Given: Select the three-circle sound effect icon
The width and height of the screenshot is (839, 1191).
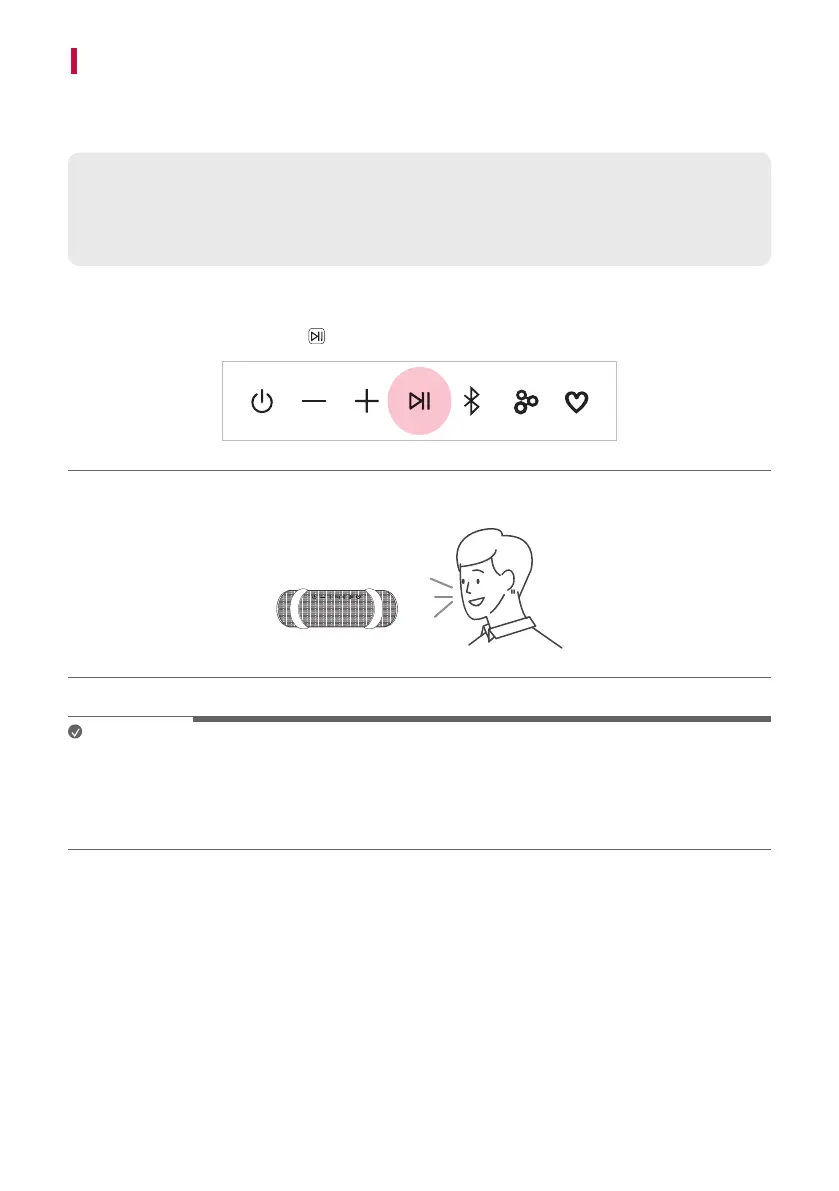Looking at the screenshot, I should pos(525,402).
